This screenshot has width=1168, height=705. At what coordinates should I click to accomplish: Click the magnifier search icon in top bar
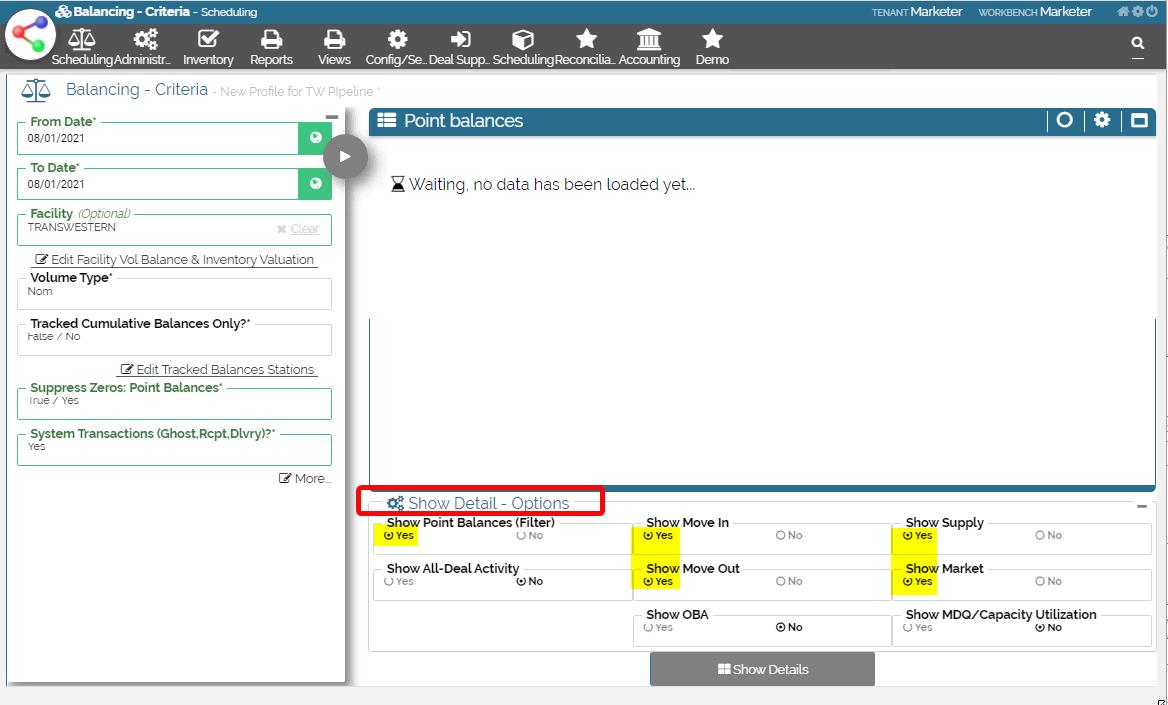(x=1137, y=43)
